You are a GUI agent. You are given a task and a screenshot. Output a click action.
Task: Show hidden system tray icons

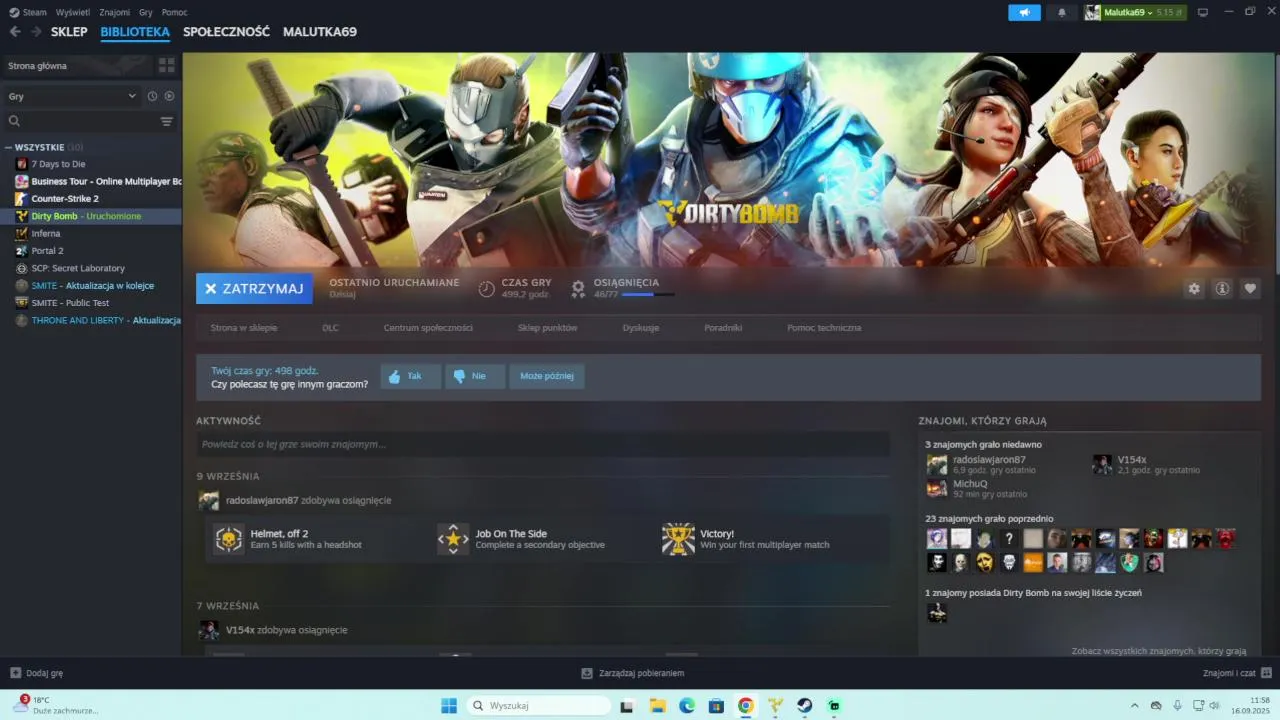1134,705
